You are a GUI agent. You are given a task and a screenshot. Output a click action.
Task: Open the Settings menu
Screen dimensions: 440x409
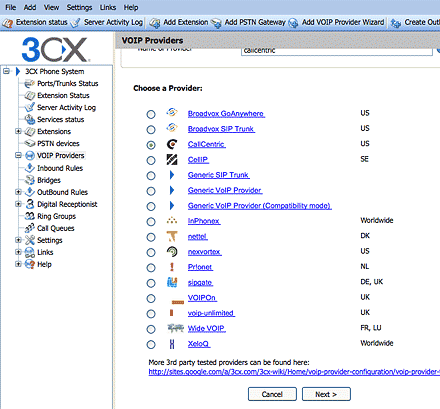point(79,7)
